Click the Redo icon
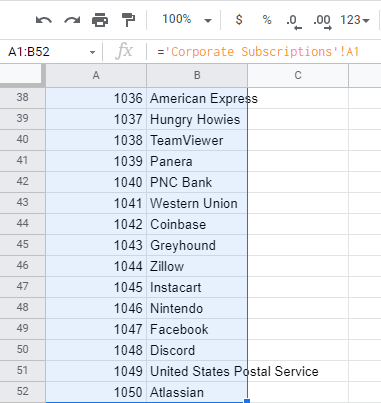Screen dimensions: 381x403 pos(72,20)
